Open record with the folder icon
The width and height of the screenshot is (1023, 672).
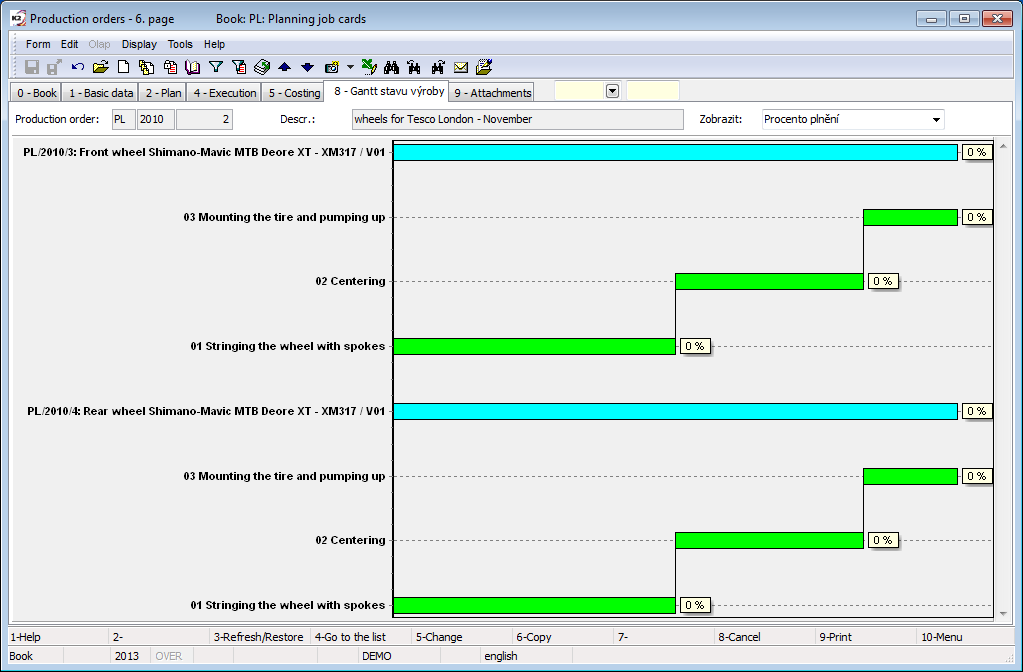[100, 67]
